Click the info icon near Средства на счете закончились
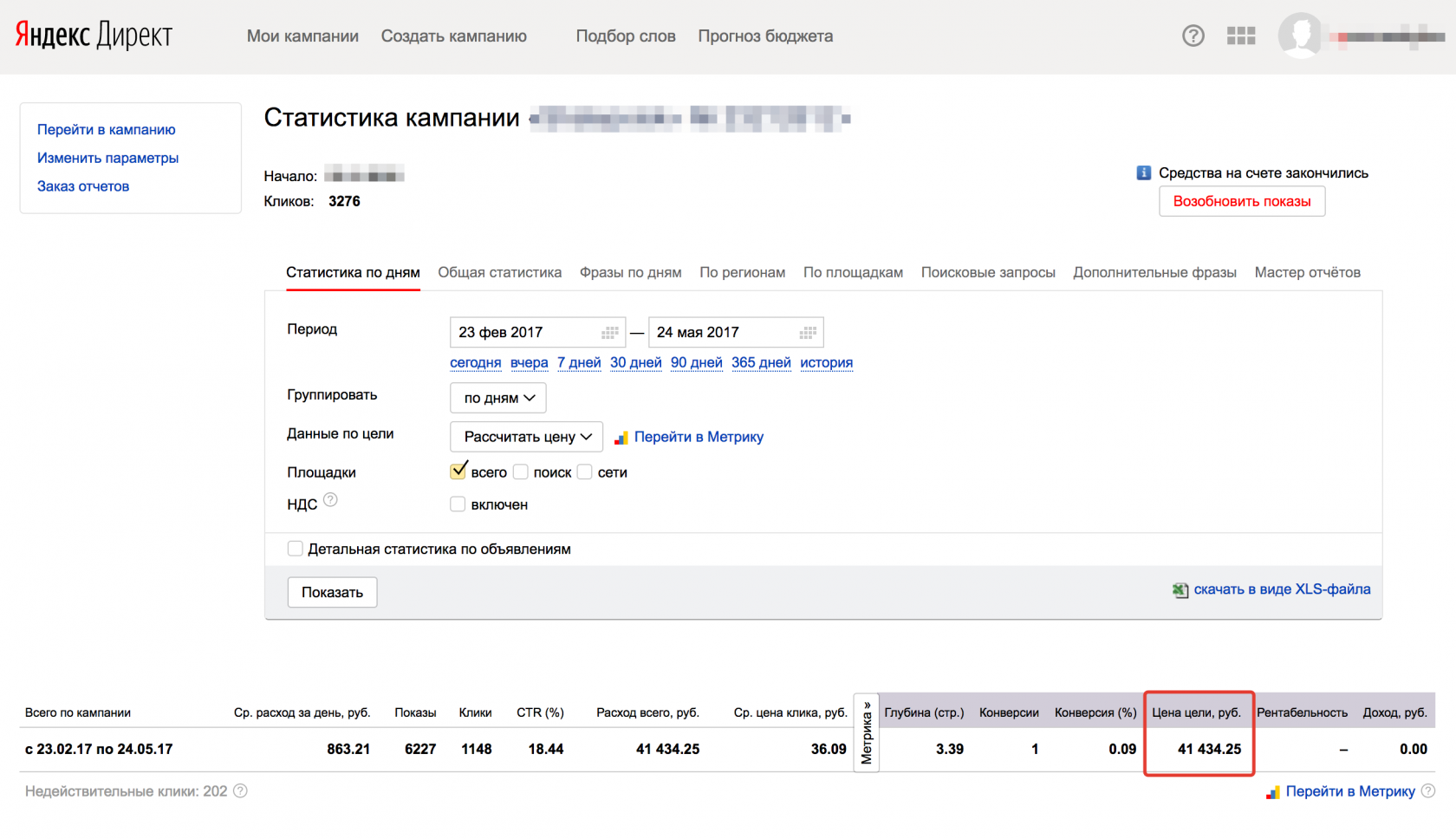The width and height of the screenshot is (1456, 839). pyautogui.click(x=1144, y=173)
